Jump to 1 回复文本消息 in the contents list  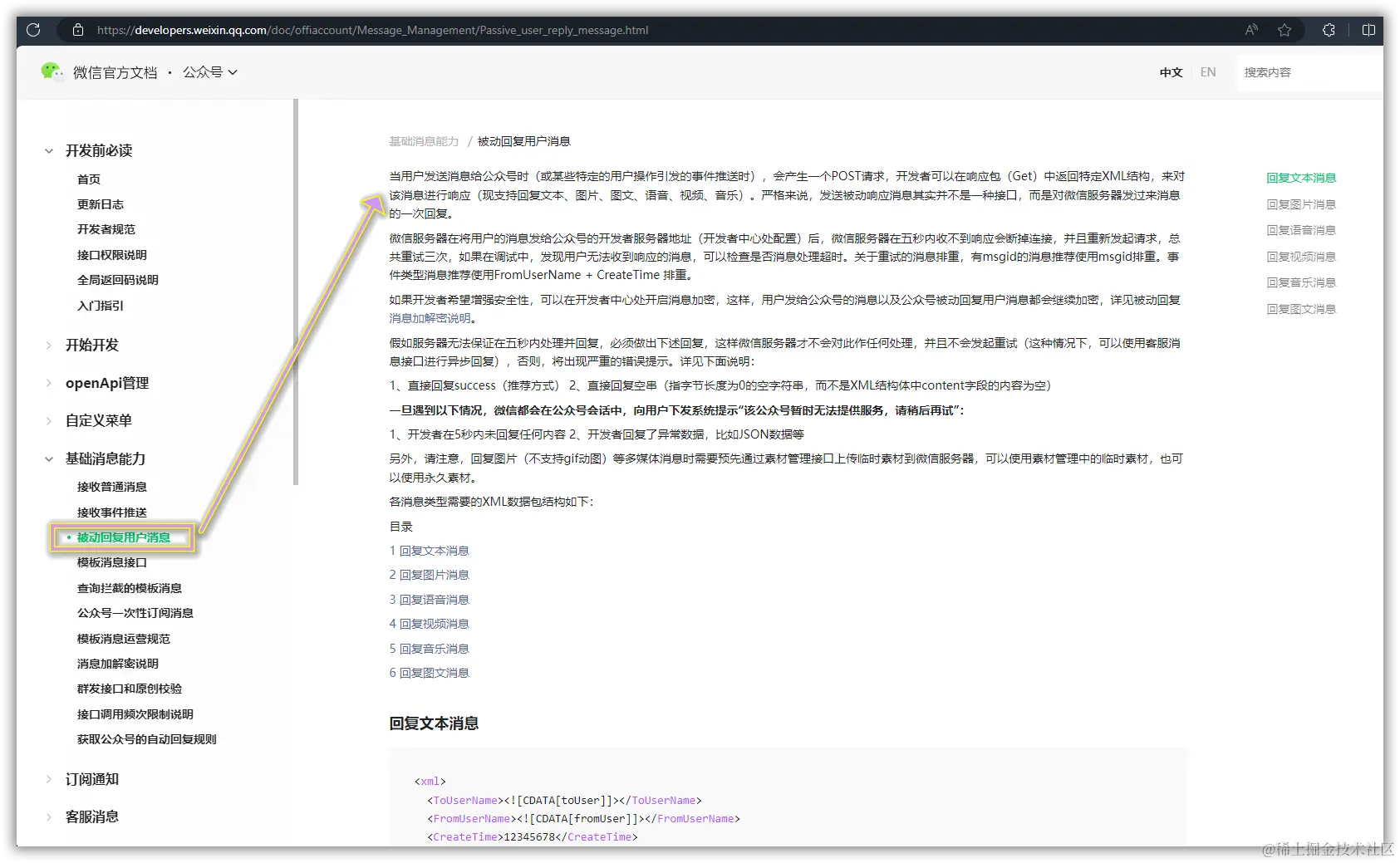(430, 551)
